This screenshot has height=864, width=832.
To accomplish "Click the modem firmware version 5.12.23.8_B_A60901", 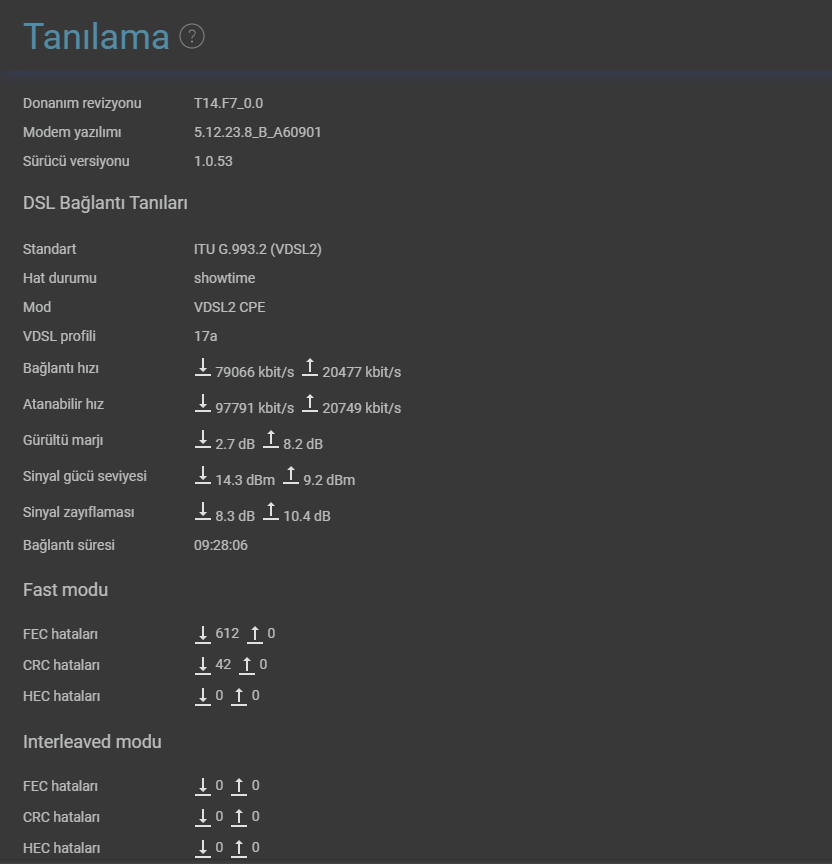I will tap(257, 132).
